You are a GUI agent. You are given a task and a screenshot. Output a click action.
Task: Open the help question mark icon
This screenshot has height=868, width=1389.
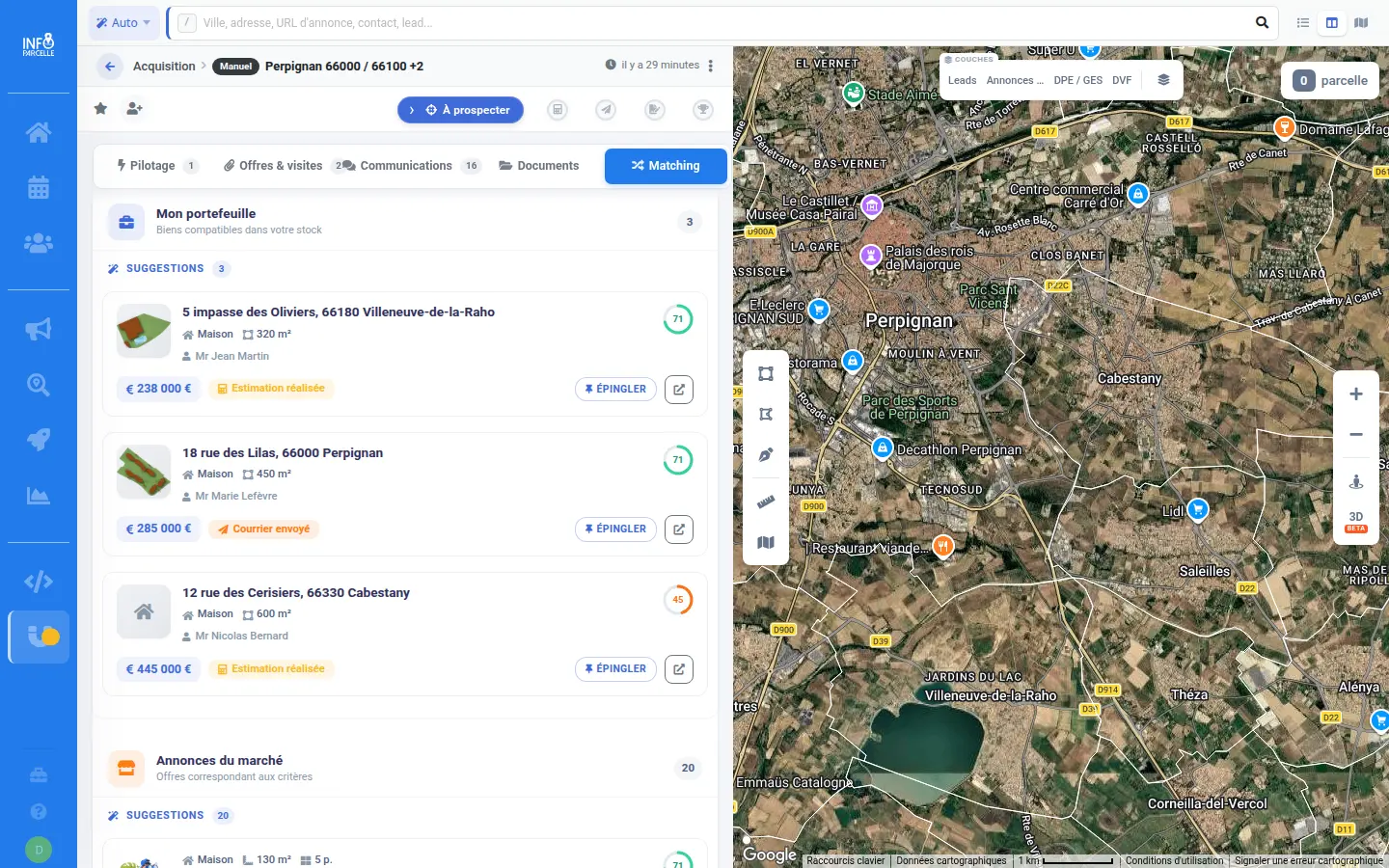39,812
